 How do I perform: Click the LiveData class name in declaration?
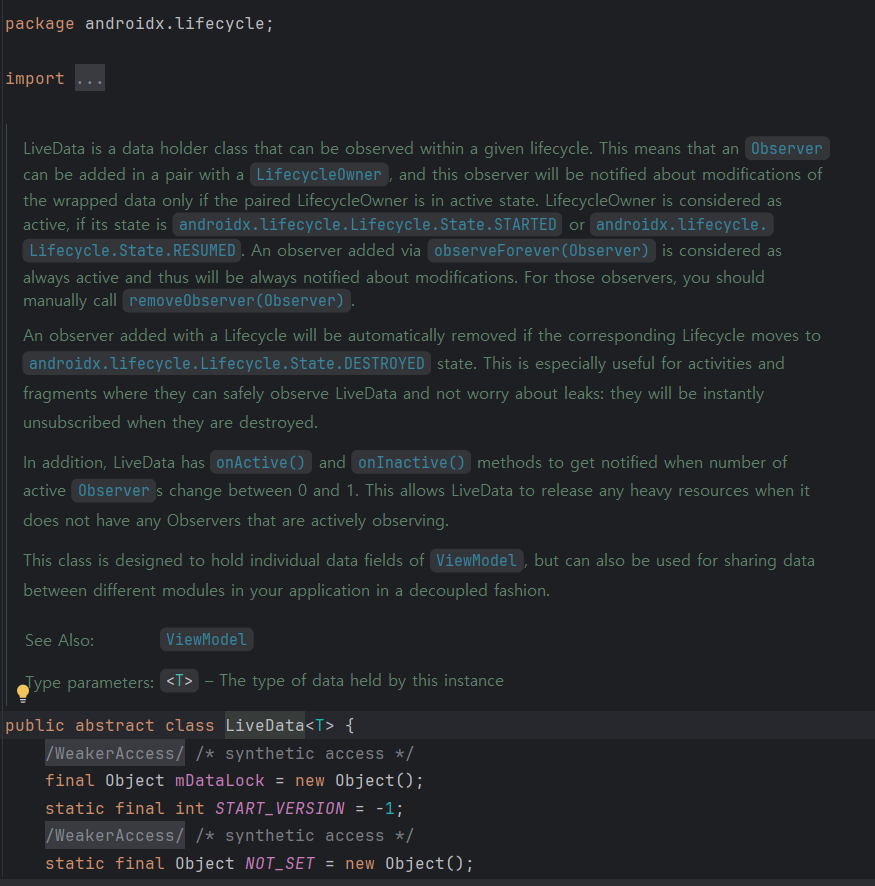pyautogui.click(x=265, y=726)
